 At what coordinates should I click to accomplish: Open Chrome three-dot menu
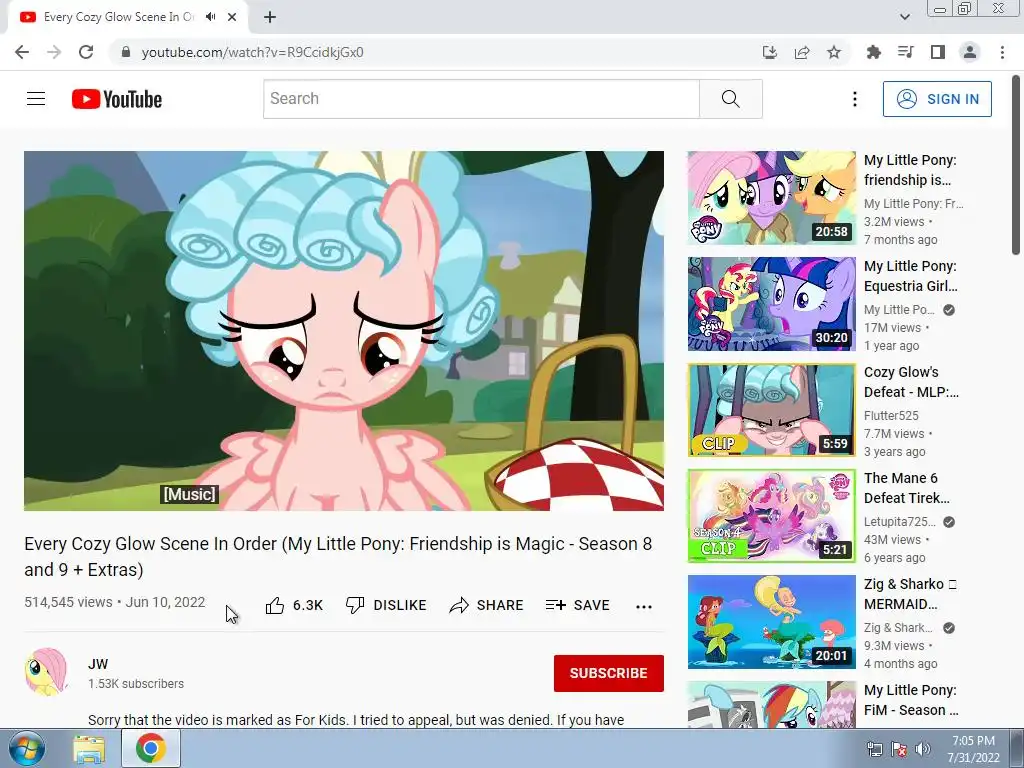1002,52
